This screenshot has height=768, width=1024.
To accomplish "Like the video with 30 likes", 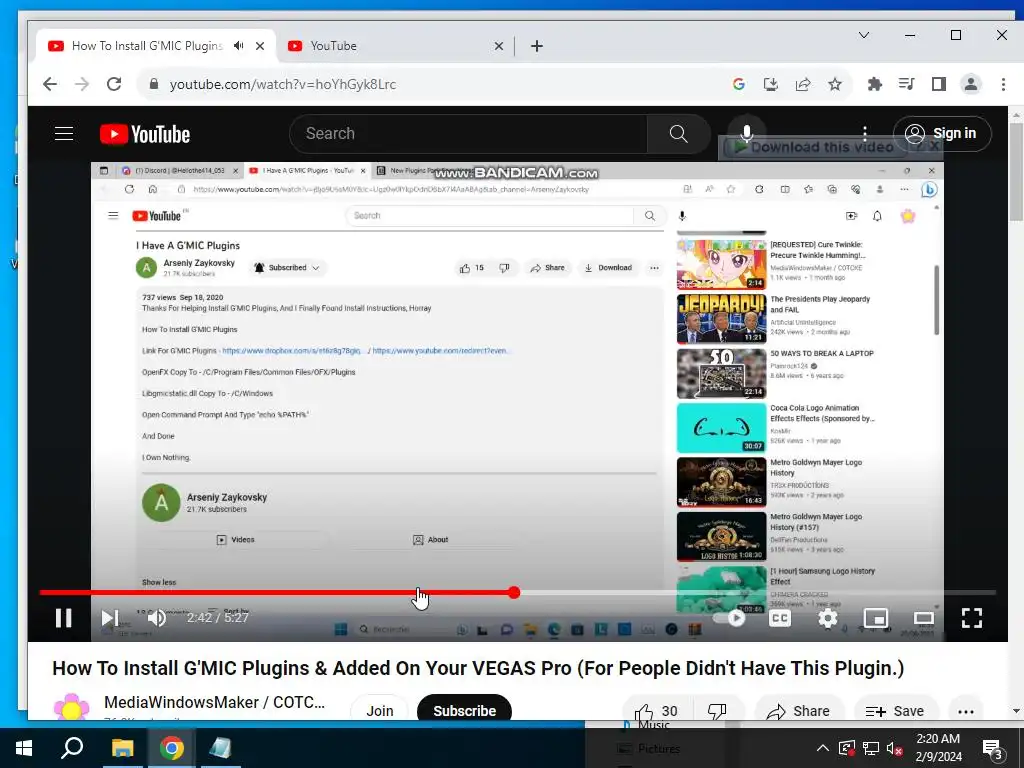I will coord(657,711).
